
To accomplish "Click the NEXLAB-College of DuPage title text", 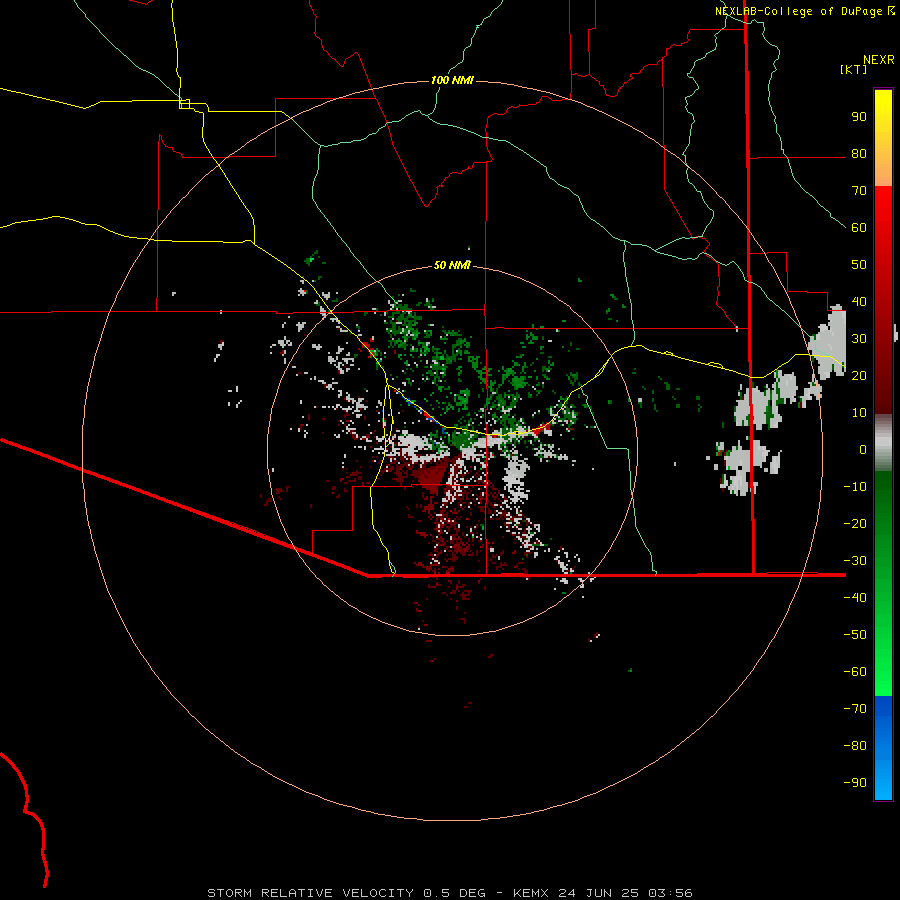I will click(x=798, y=11).
